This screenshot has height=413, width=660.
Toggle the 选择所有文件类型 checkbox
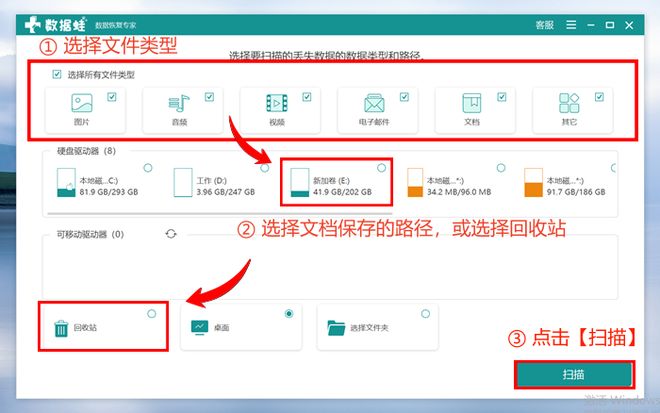coord(57,75)
